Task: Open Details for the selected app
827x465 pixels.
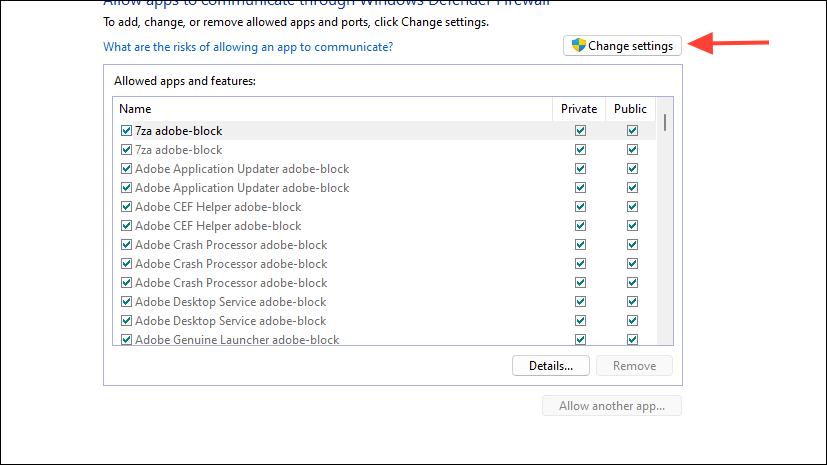Action: click(551, 366)
